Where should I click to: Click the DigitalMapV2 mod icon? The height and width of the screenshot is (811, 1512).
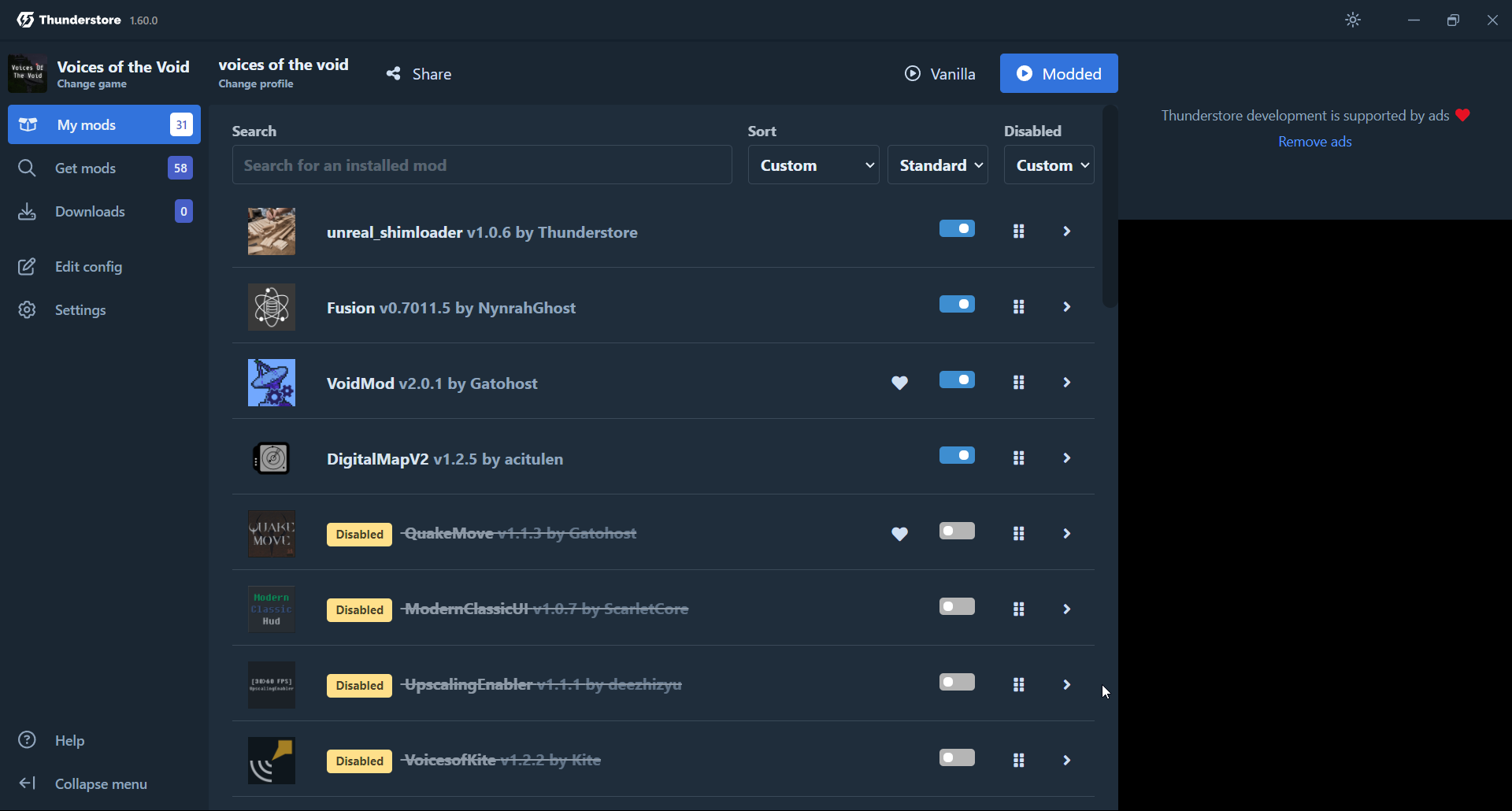[x=272, y=458]
